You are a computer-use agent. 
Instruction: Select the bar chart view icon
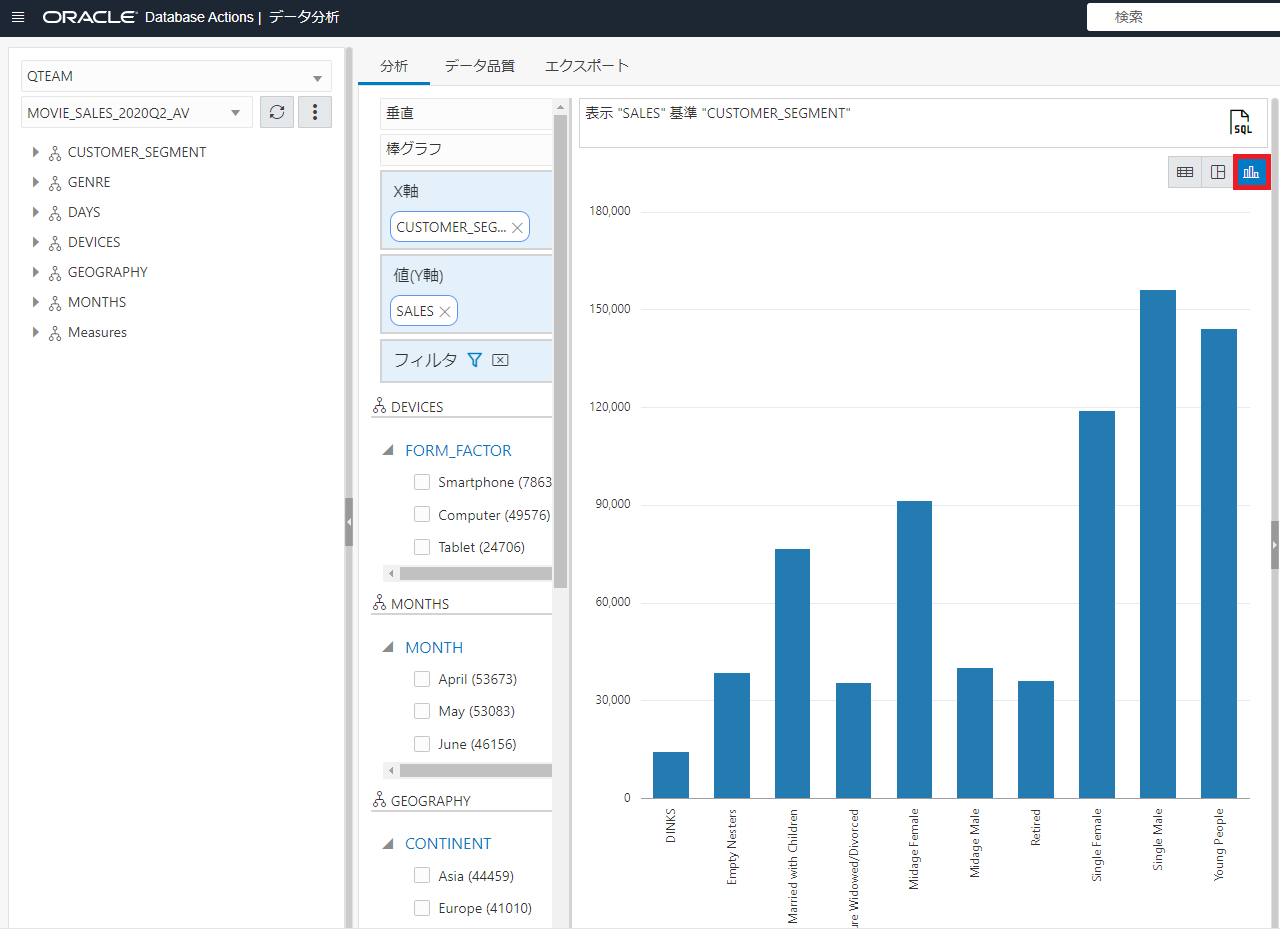click(1251, 172)
